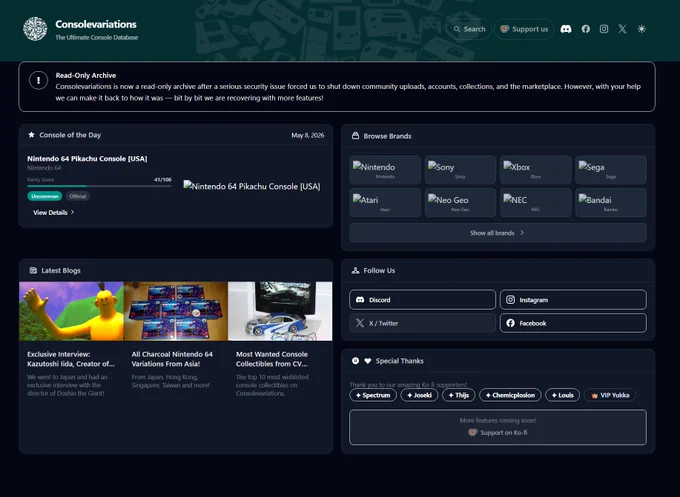The width and height of the screenshot is (680, 497).
Task: Select the NEC brand tile
Action: coord(536,203)
